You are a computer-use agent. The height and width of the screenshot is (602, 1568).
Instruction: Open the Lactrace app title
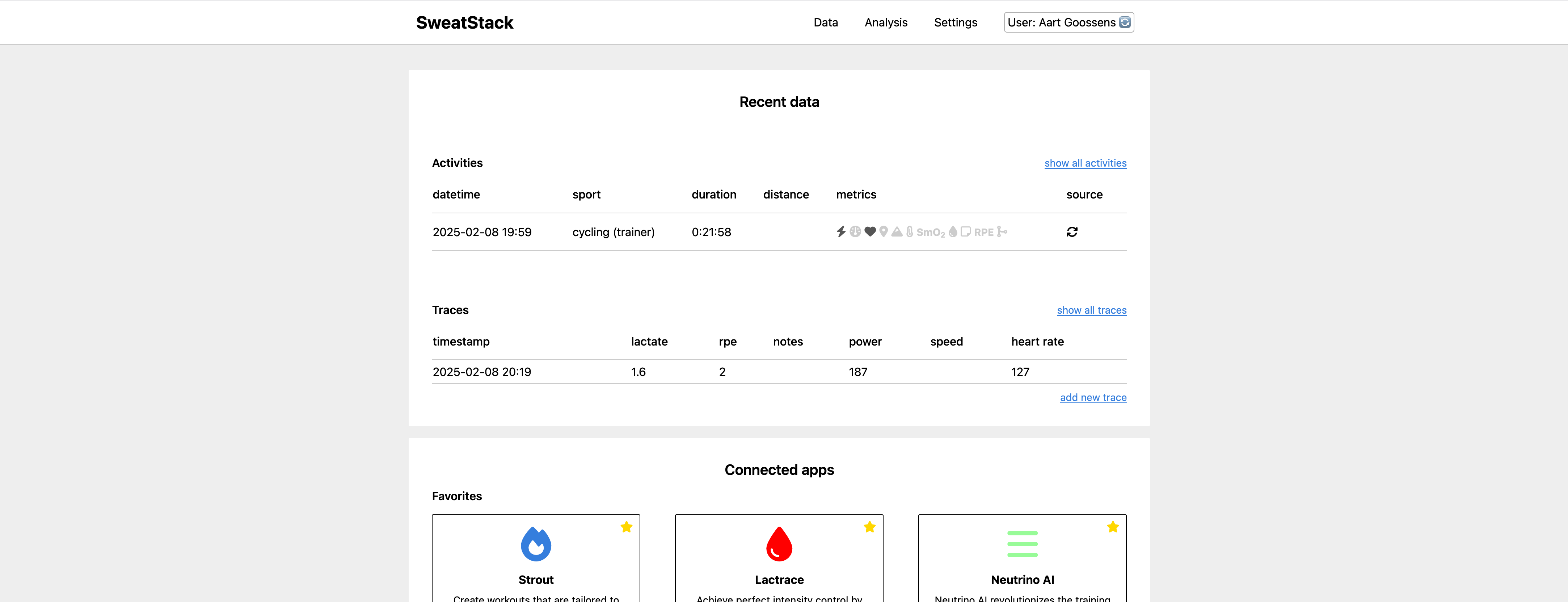(779, 580)
